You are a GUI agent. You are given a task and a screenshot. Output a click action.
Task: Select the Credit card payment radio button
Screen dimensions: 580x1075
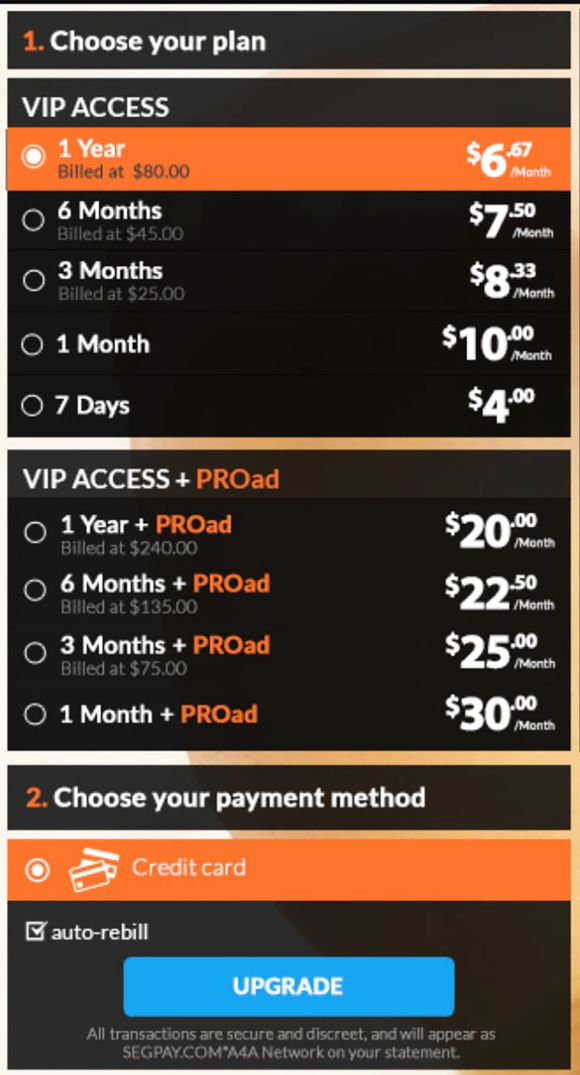coord(37,870)
